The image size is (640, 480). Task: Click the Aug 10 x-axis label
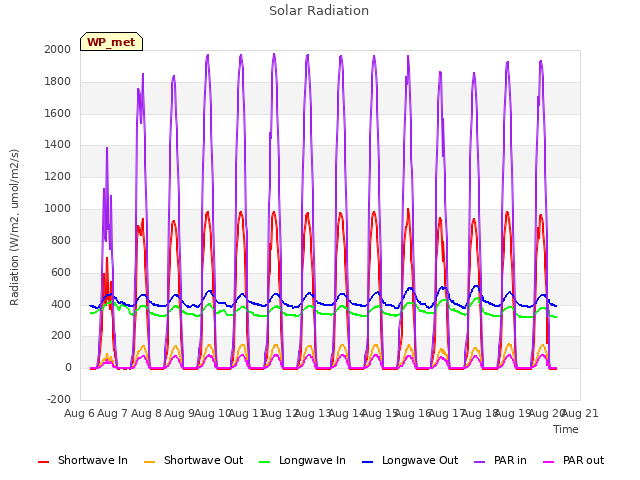[x=213, y=413]
